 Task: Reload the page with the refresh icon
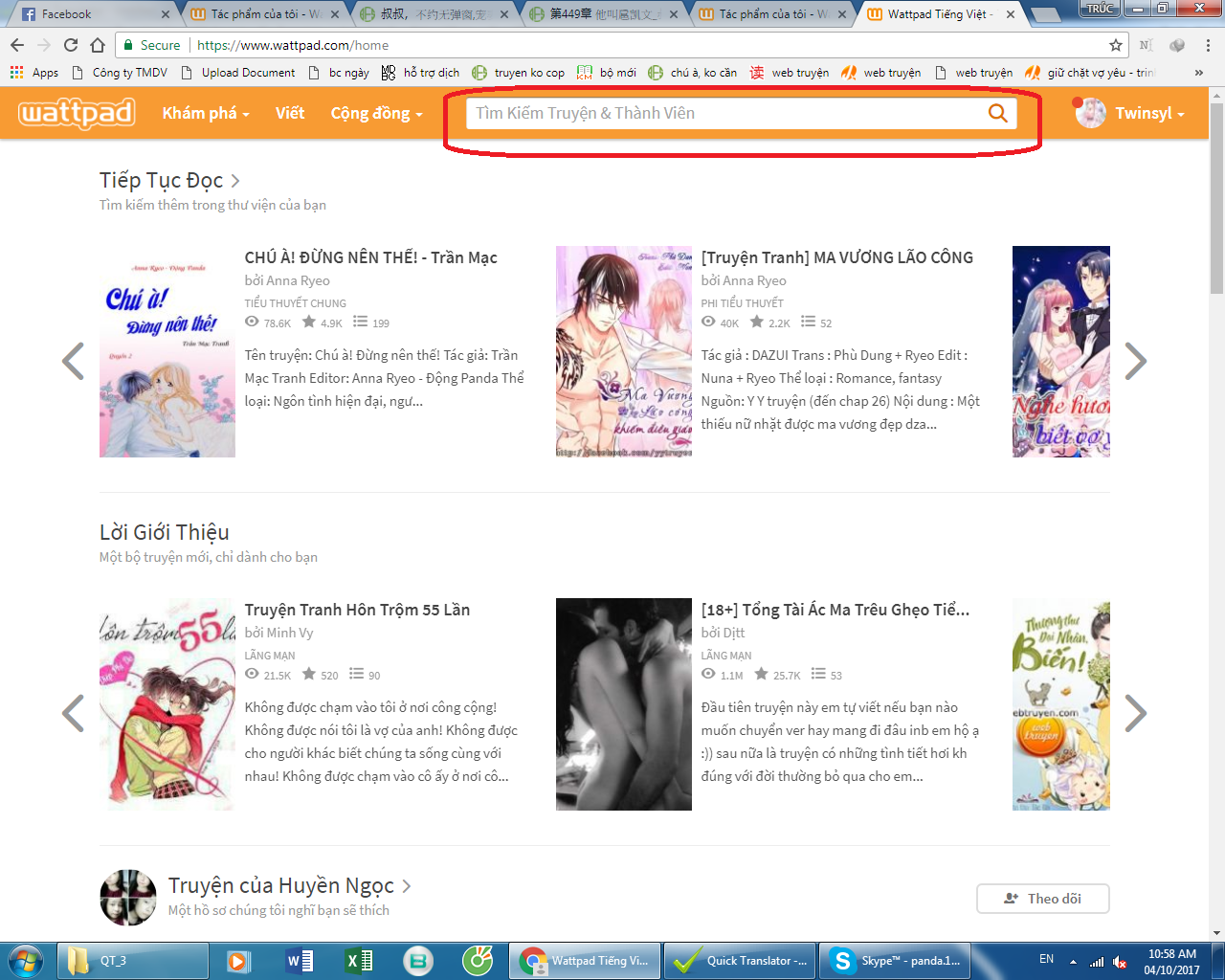tap(71, 45)
